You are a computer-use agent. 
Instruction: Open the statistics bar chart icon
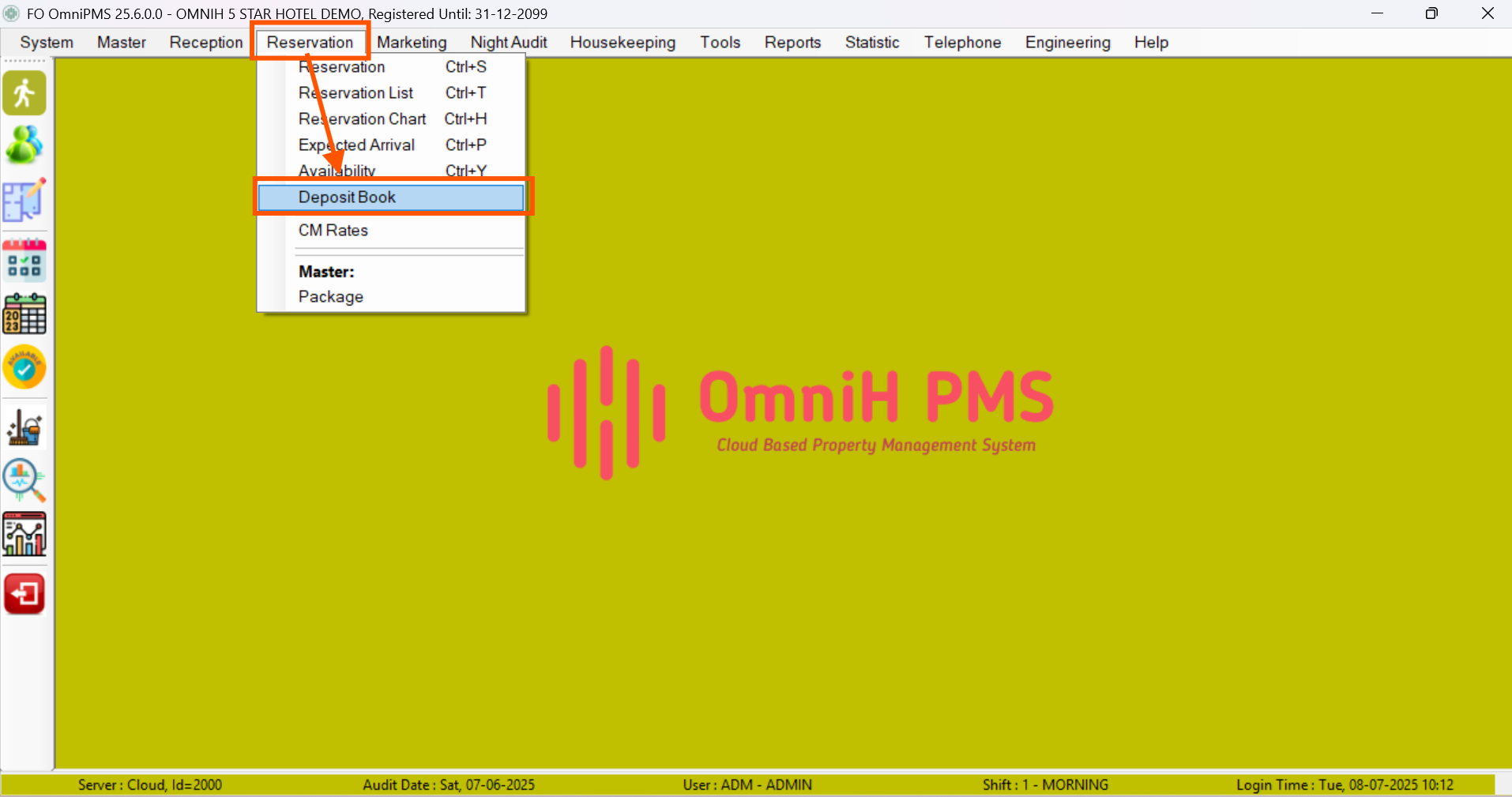tap(24, 534)
